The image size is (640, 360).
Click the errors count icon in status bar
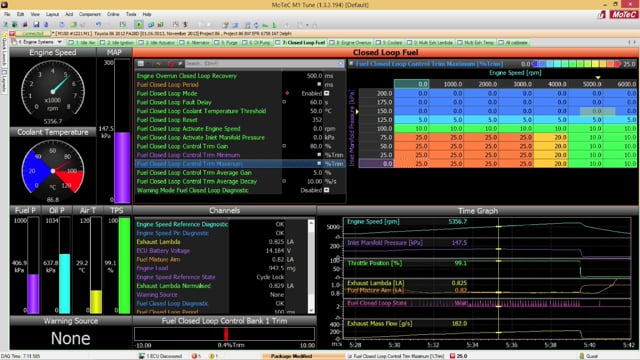(x=195, y=356)
